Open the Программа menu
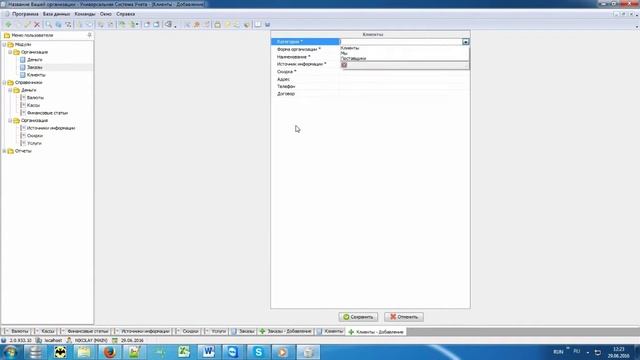Screen dimensions: 640x360 pyautogui.click(x=25, y=14)
